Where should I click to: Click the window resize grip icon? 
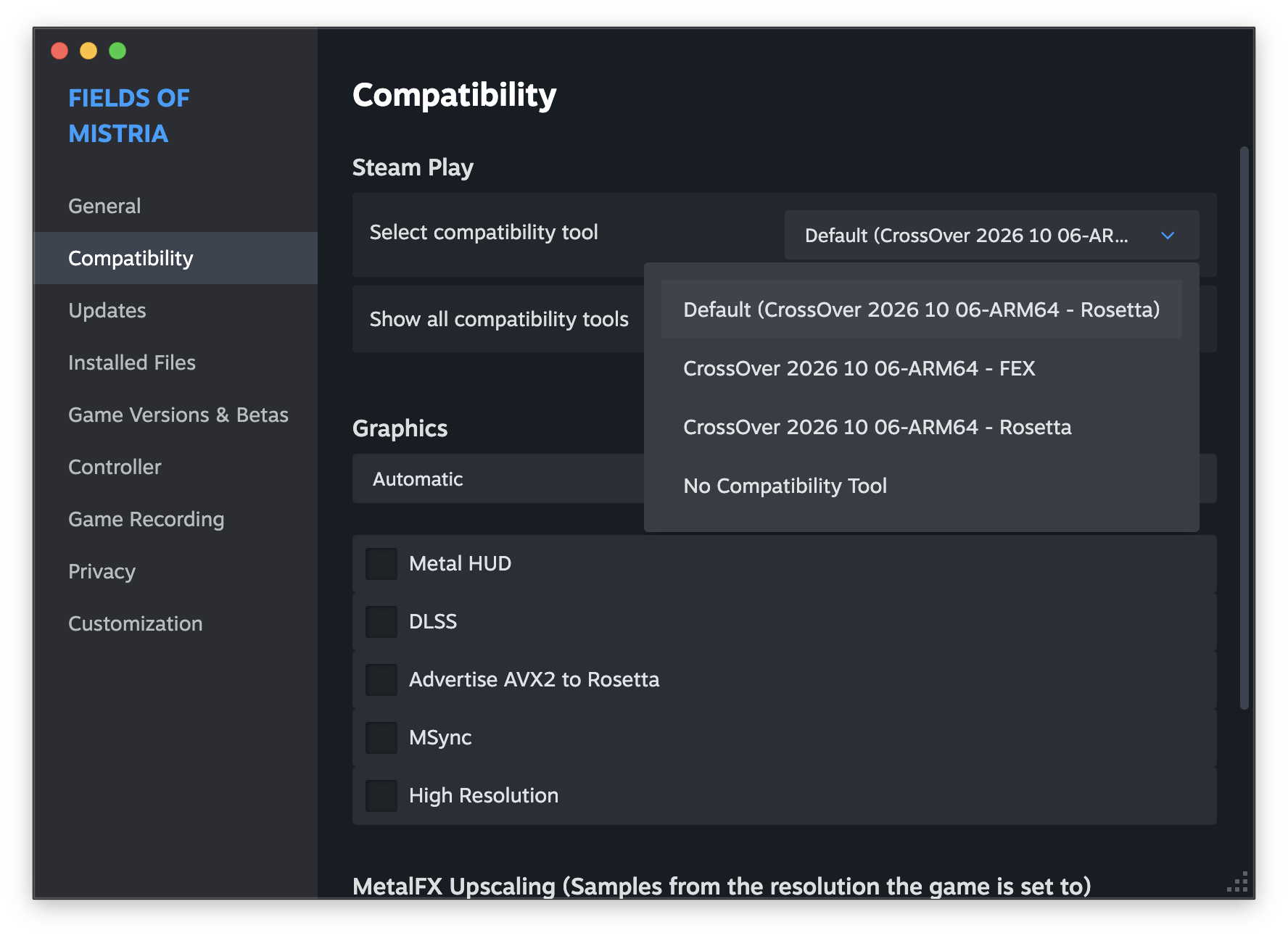point(1237,881)
